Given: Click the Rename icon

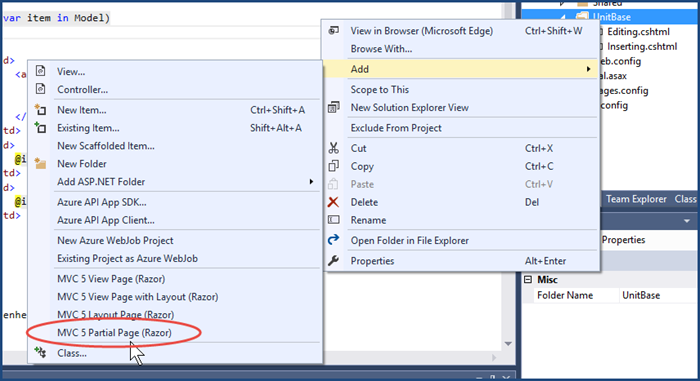Looking at the screenshot, I should point(333,220).
